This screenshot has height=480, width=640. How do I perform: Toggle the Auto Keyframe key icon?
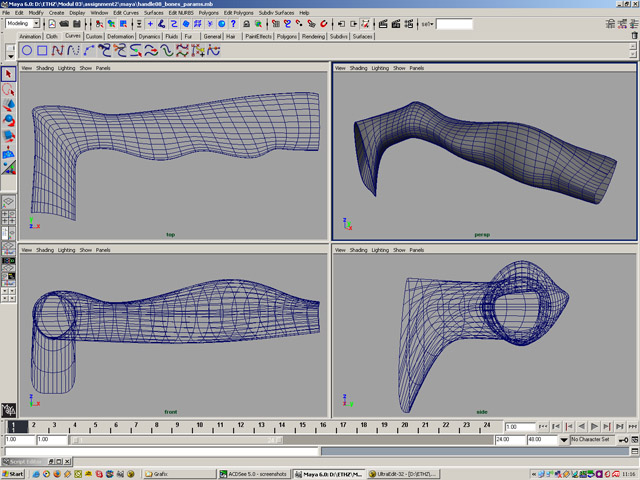[x=624, y=440]
